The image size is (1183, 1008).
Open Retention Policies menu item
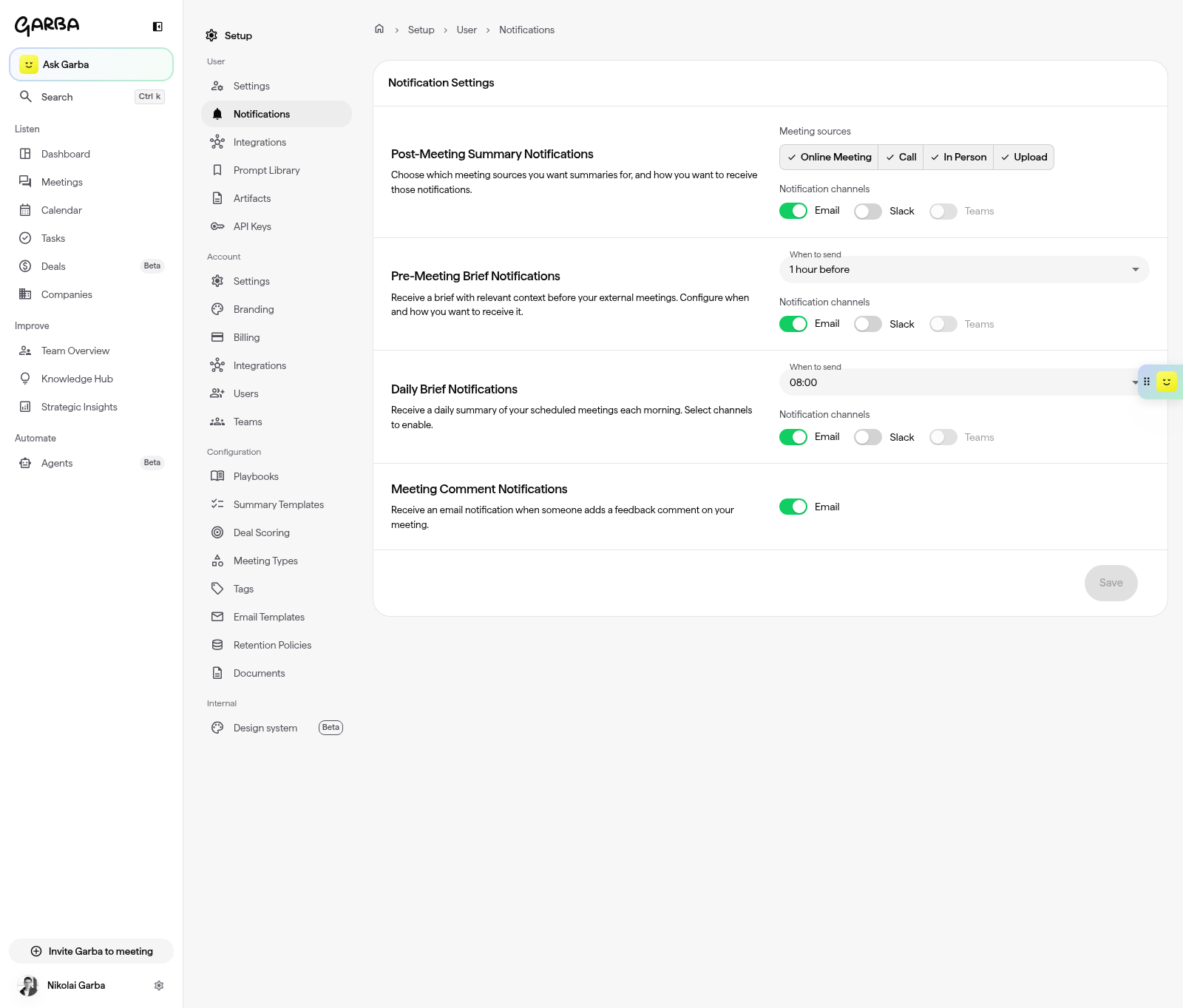(277, 645)
